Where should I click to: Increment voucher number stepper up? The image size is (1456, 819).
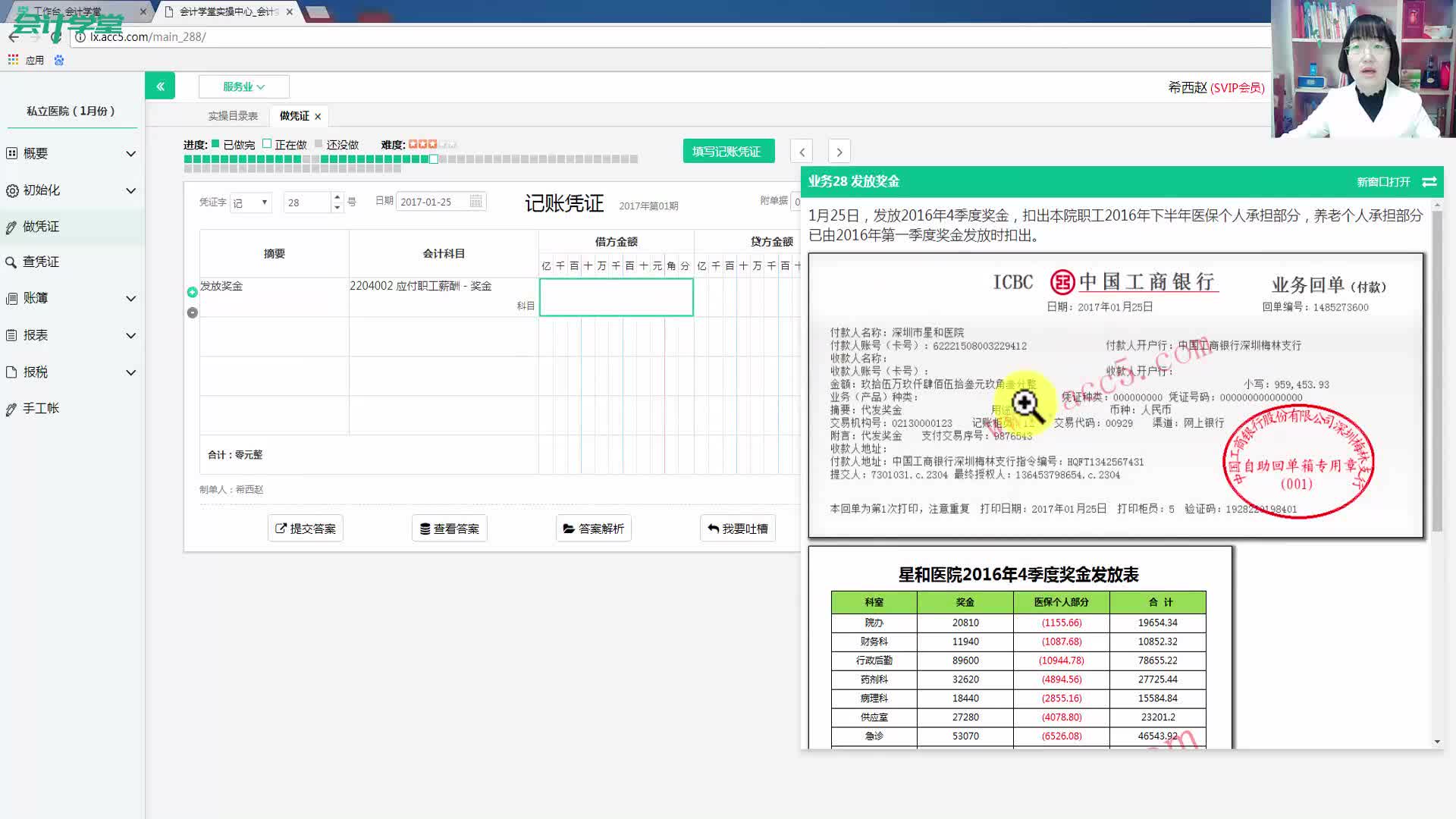[337, 197]
